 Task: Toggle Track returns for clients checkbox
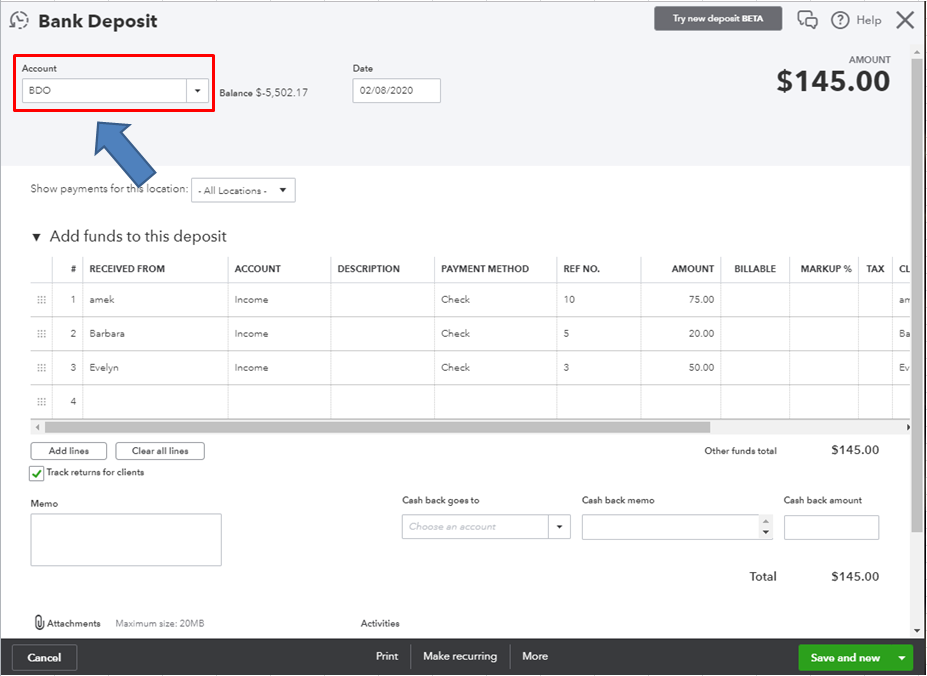(36, 473)
